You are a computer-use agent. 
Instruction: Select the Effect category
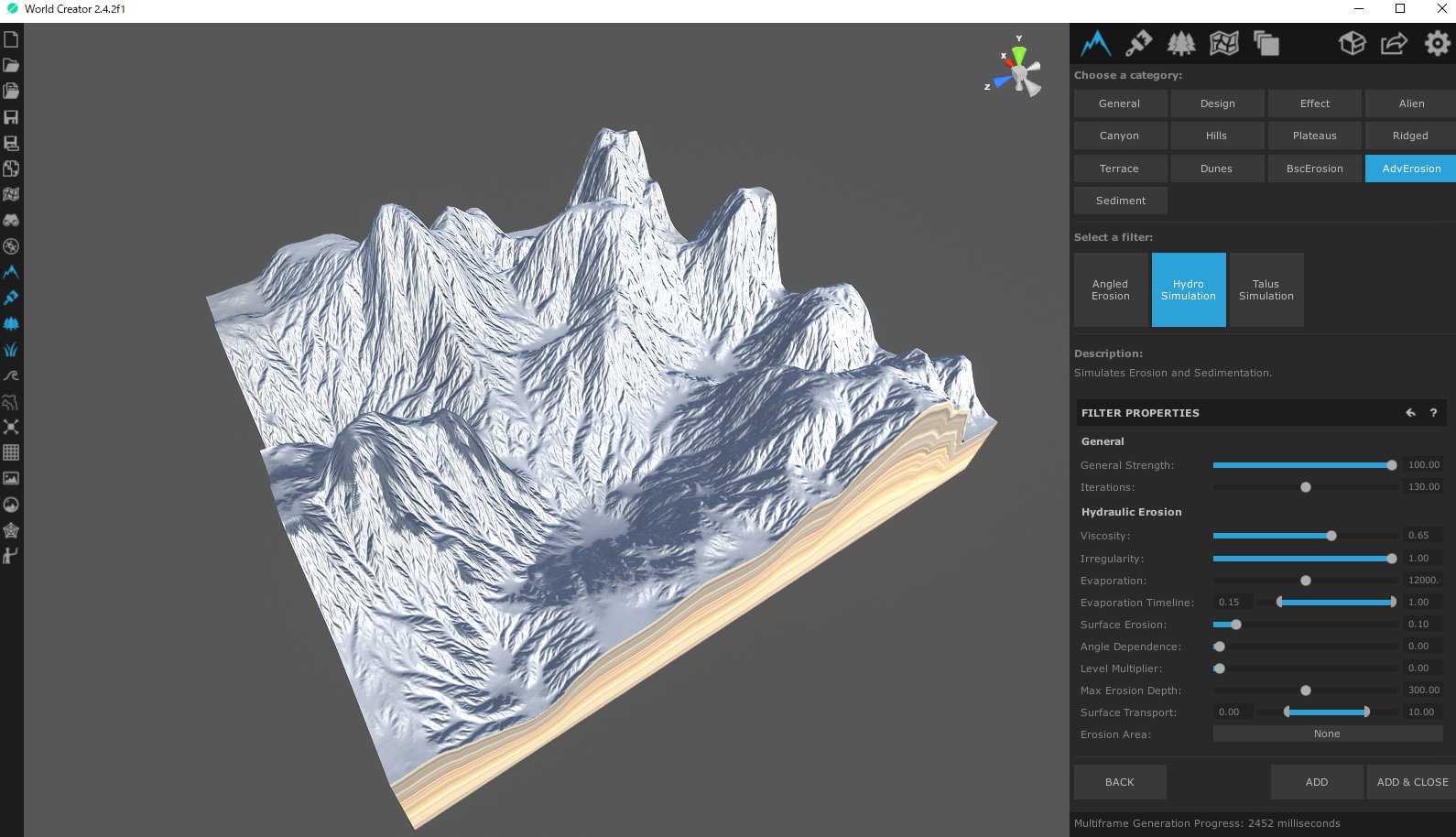1314,103
